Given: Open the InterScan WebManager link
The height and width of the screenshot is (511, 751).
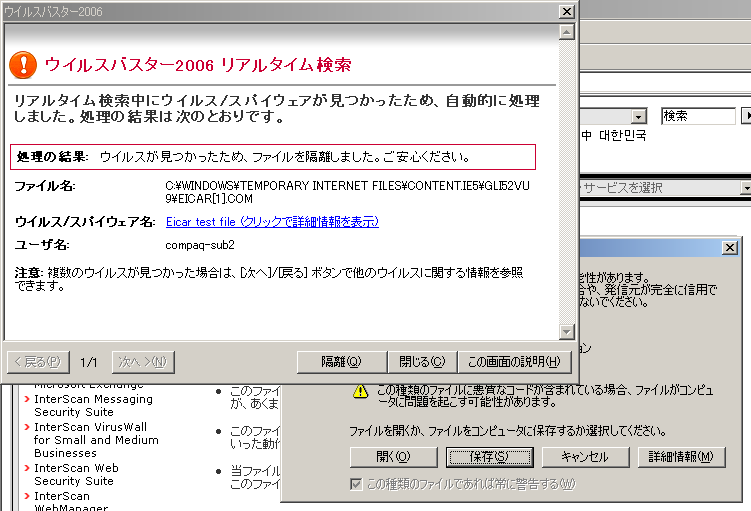Looking at the screenshot, I should 71,501.
